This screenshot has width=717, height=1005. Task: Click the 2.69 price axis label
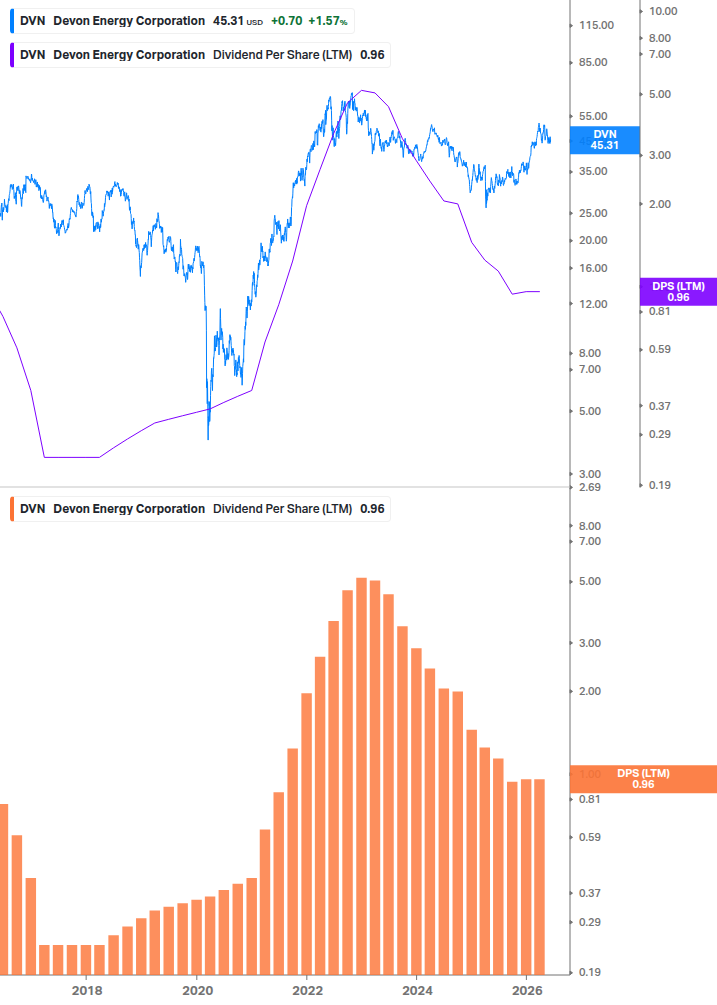coord(590,487)
